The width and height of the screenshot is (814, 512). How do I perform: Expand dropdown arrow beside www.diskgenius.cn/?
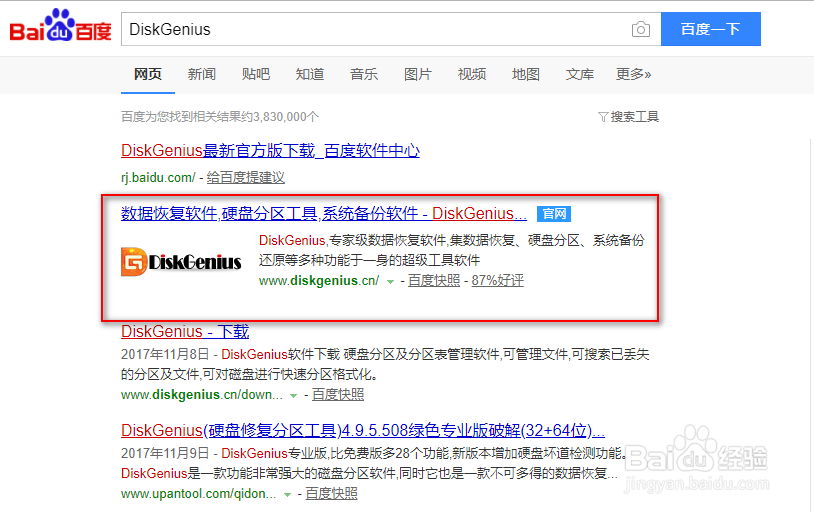click(390, 281)
